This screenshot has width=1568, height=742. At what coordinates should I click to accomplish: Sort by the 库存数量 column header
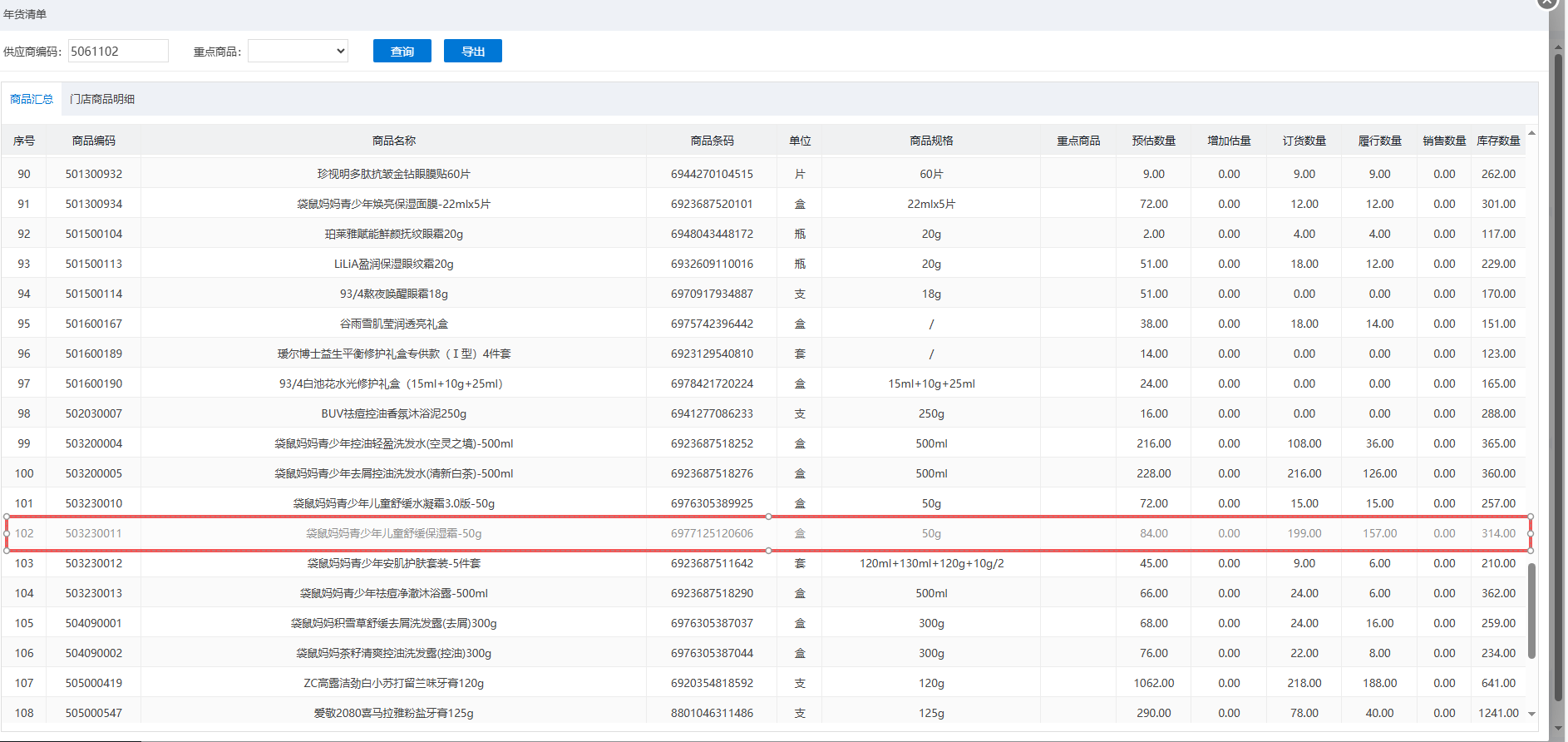(x=1498, y=141)
